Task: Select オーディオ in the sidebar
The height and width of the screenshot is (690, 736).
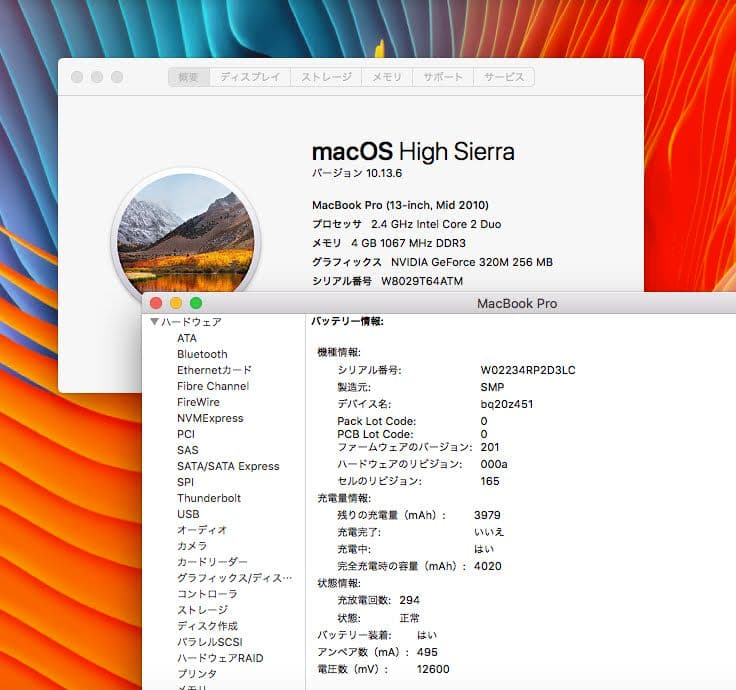Action: 202,530
